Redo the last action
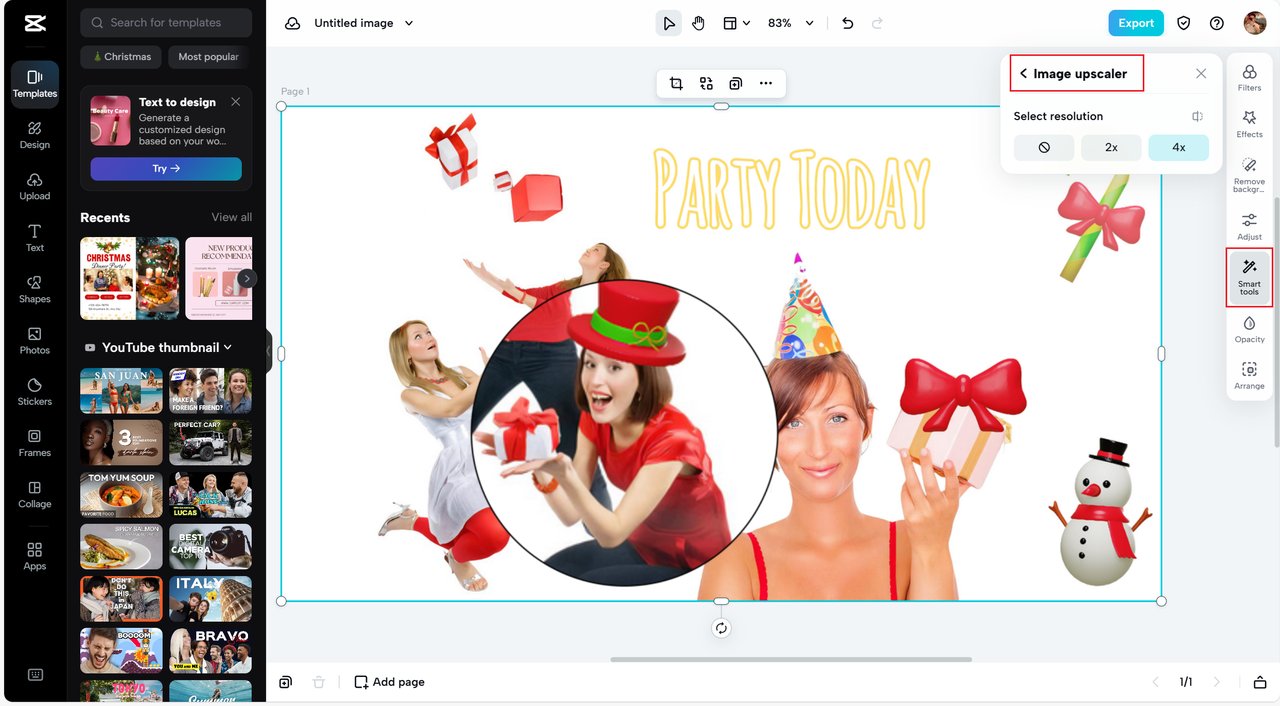 tap(877, 23)
